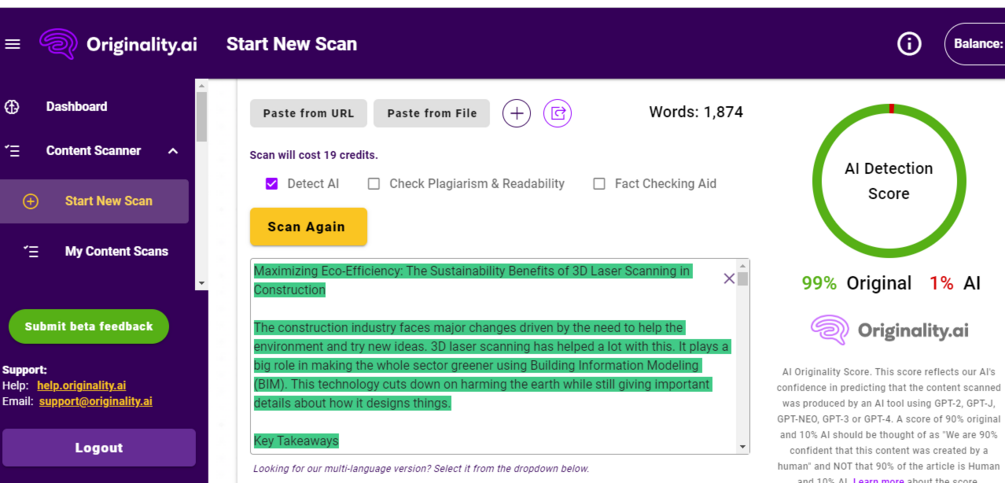Click the AI Detection Score ring chart

click(888, 180)
